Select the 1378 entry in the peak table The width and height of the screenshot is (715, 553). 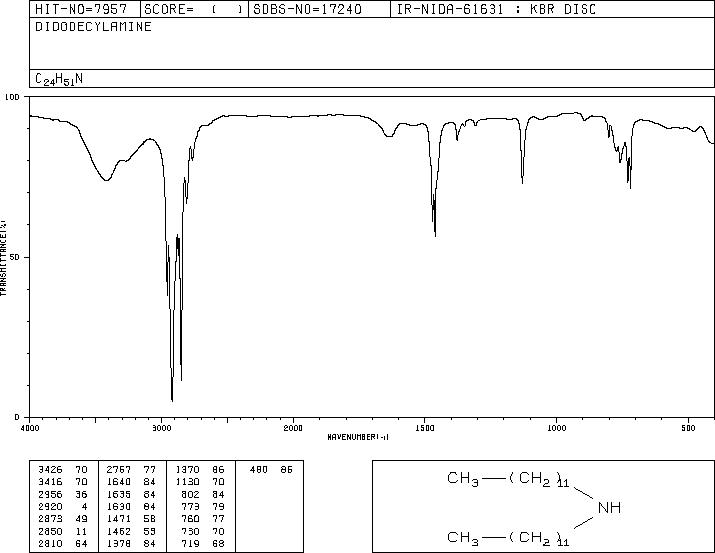tap(119, 544)
